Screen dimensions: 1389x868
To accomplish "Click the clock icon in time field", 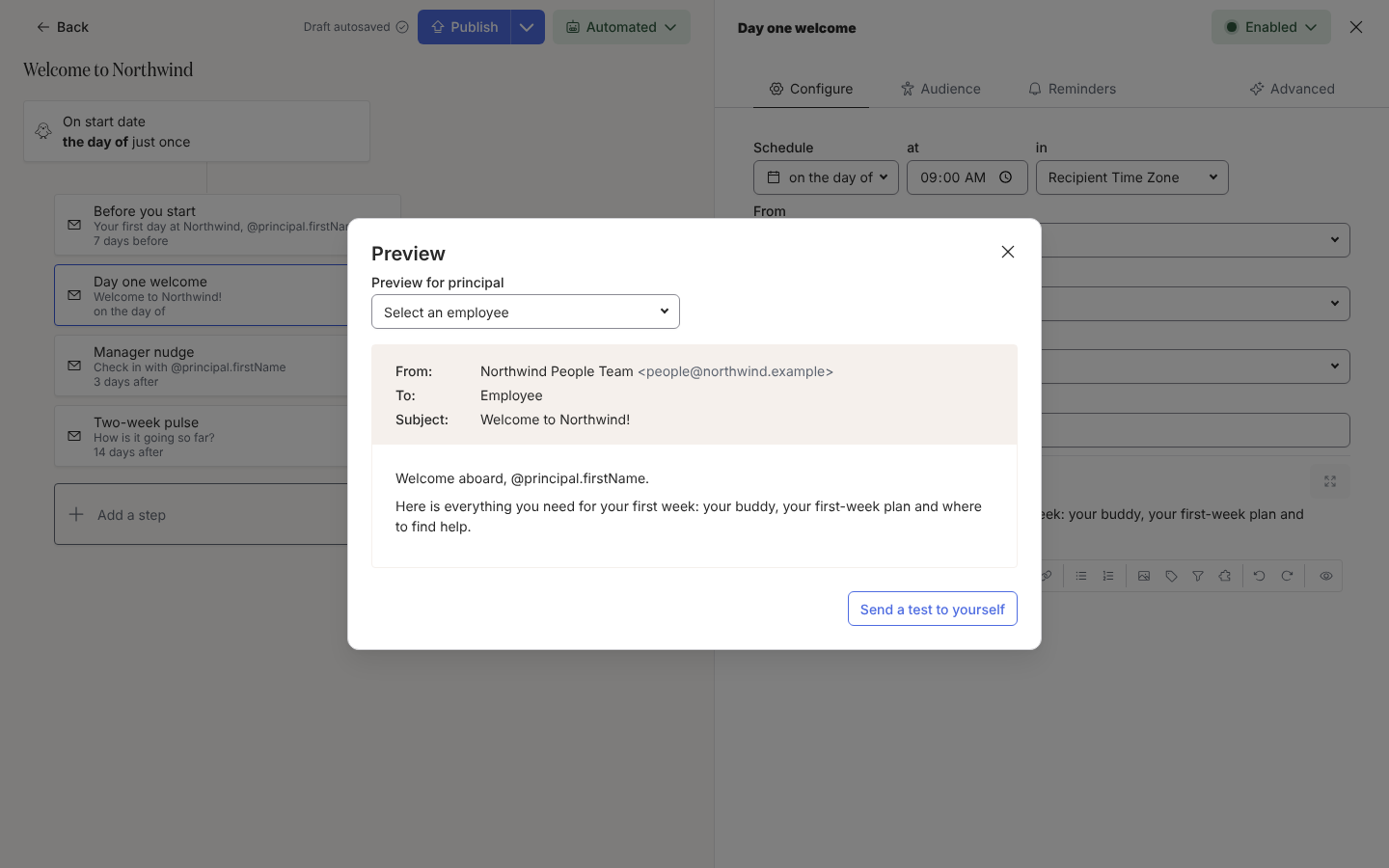I will click(x=1006, y=177).
